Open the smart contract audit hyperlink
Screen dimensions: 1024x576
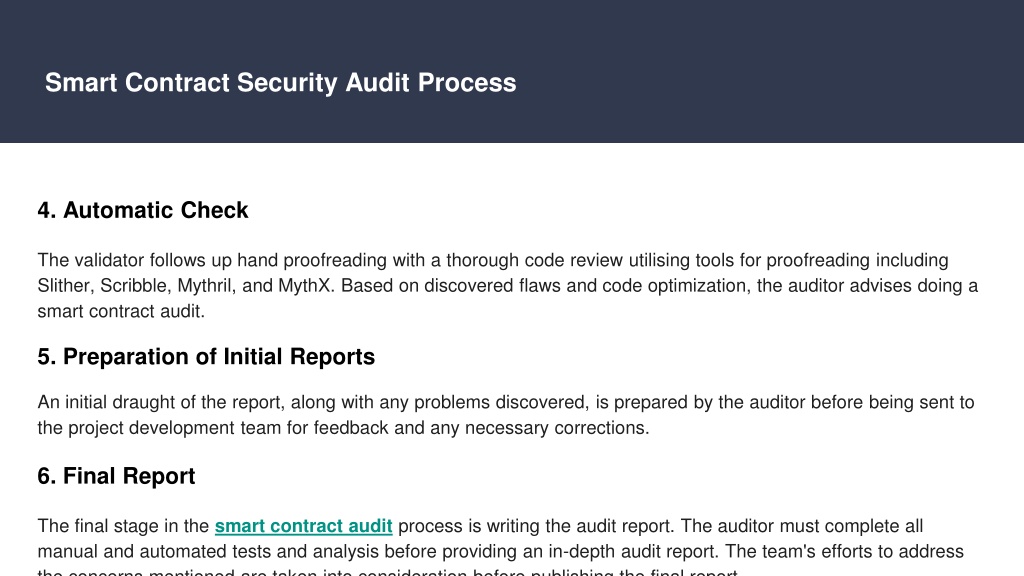pyautogui.click(x=303, y=526)
